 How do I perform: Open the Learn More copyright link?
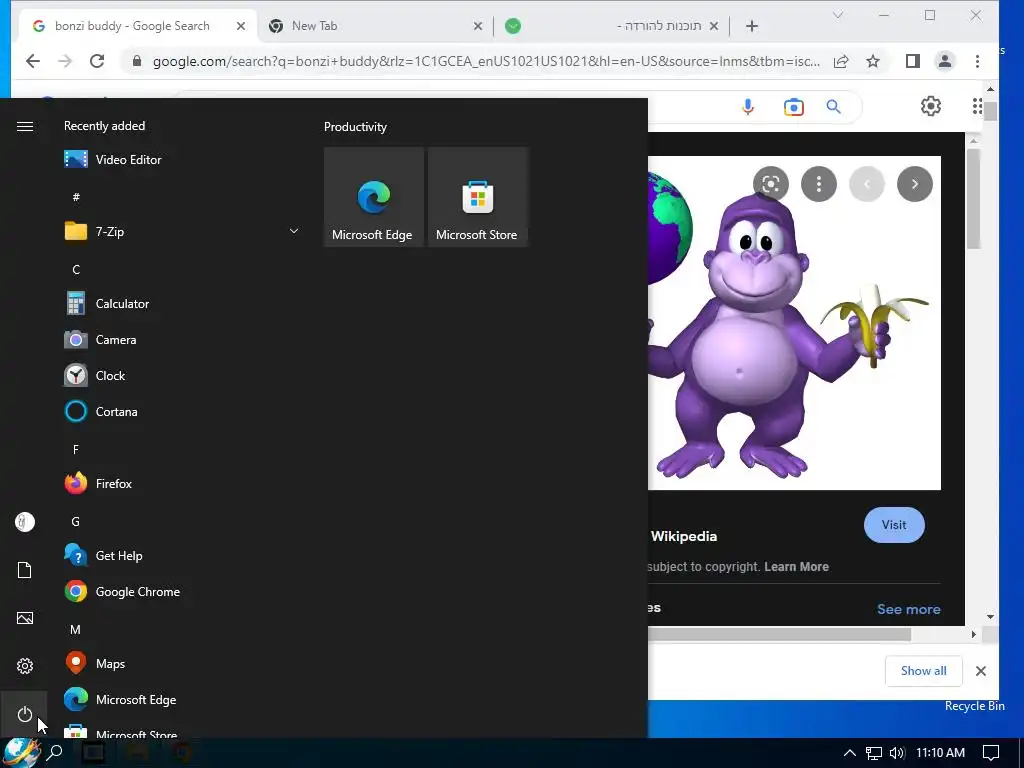(x=796, y=567)
